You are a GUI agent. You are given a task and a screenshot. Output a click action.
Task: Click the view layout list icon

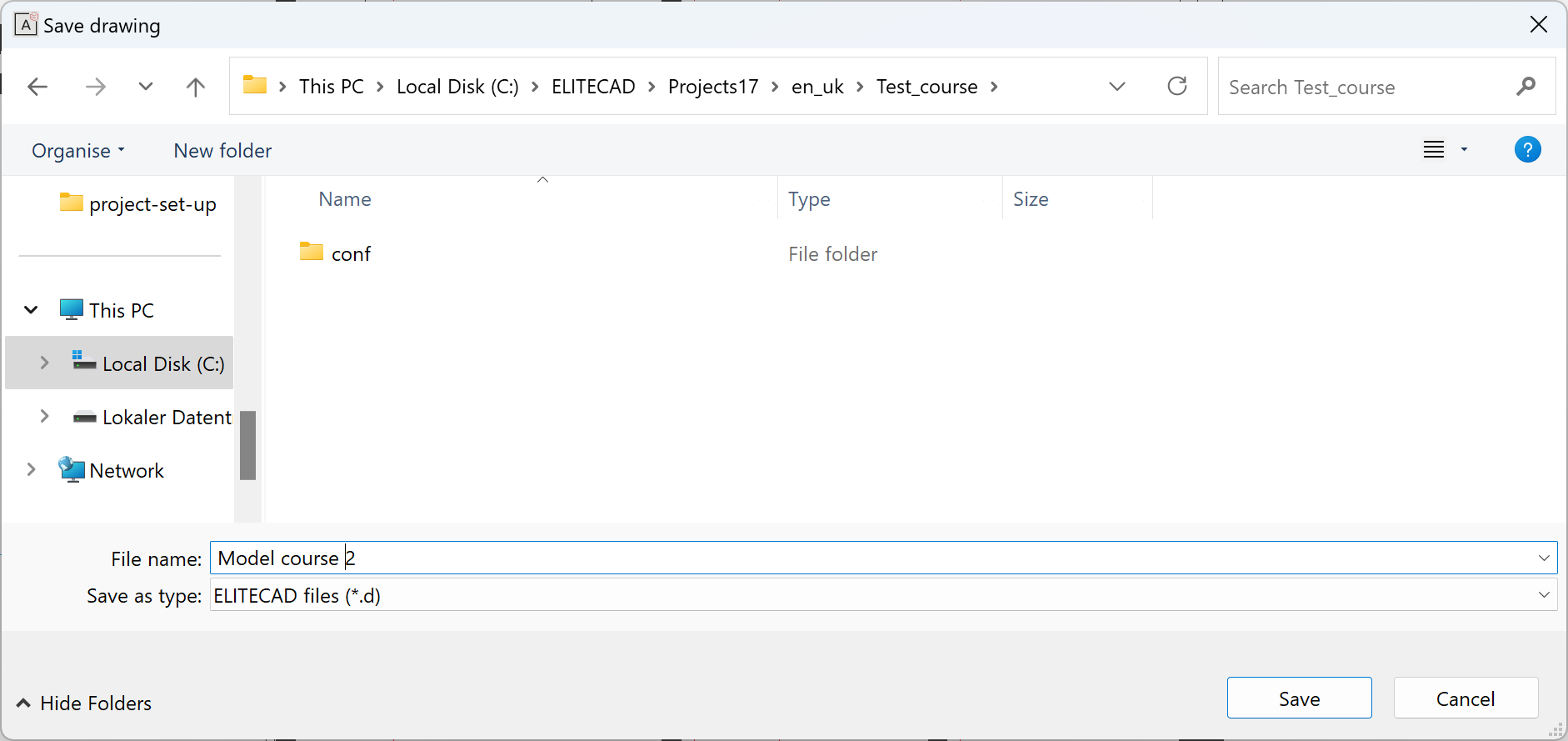click(1433, 150)
